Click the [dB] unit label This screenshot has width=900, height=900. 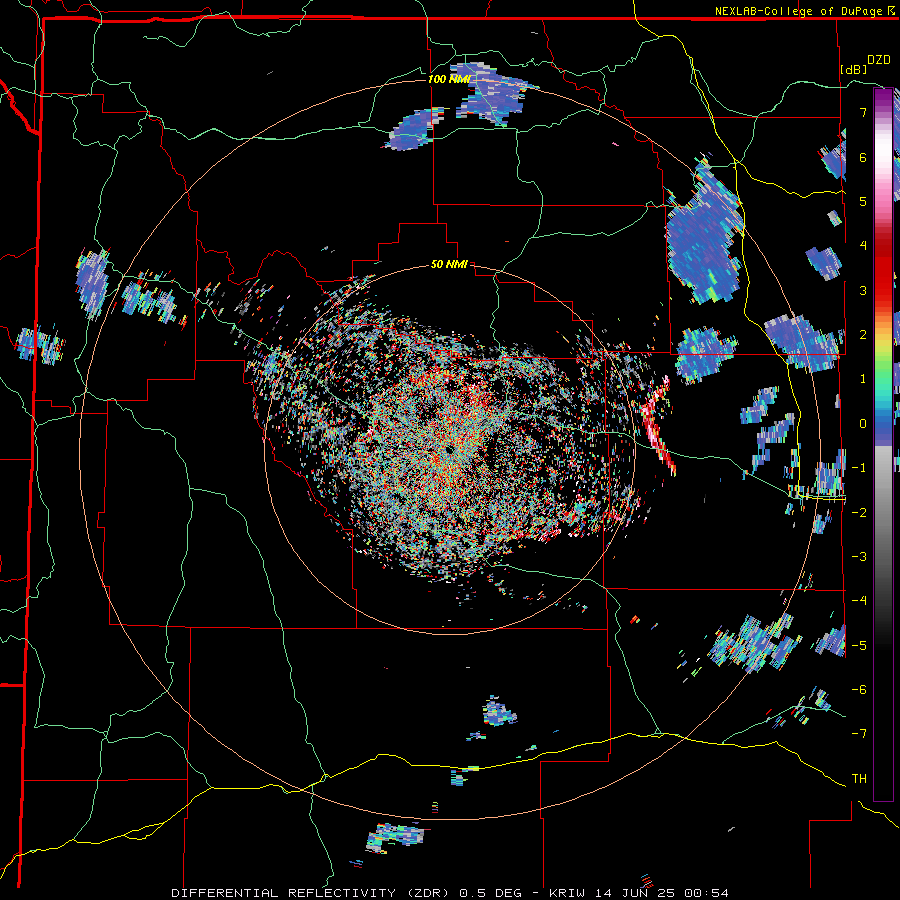[x=854, y=69]
